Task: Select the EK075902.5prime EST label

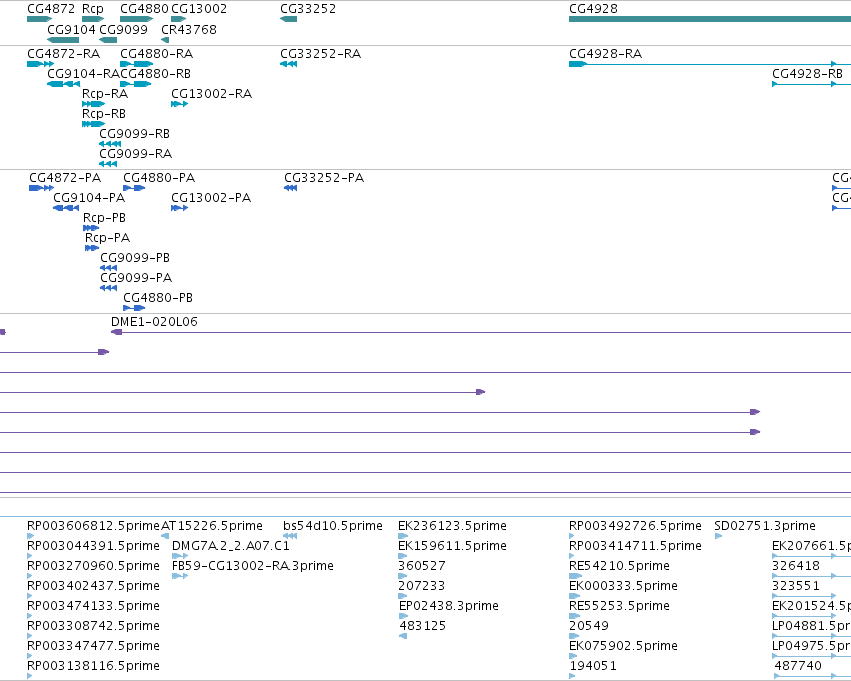Action: (623, 646)
